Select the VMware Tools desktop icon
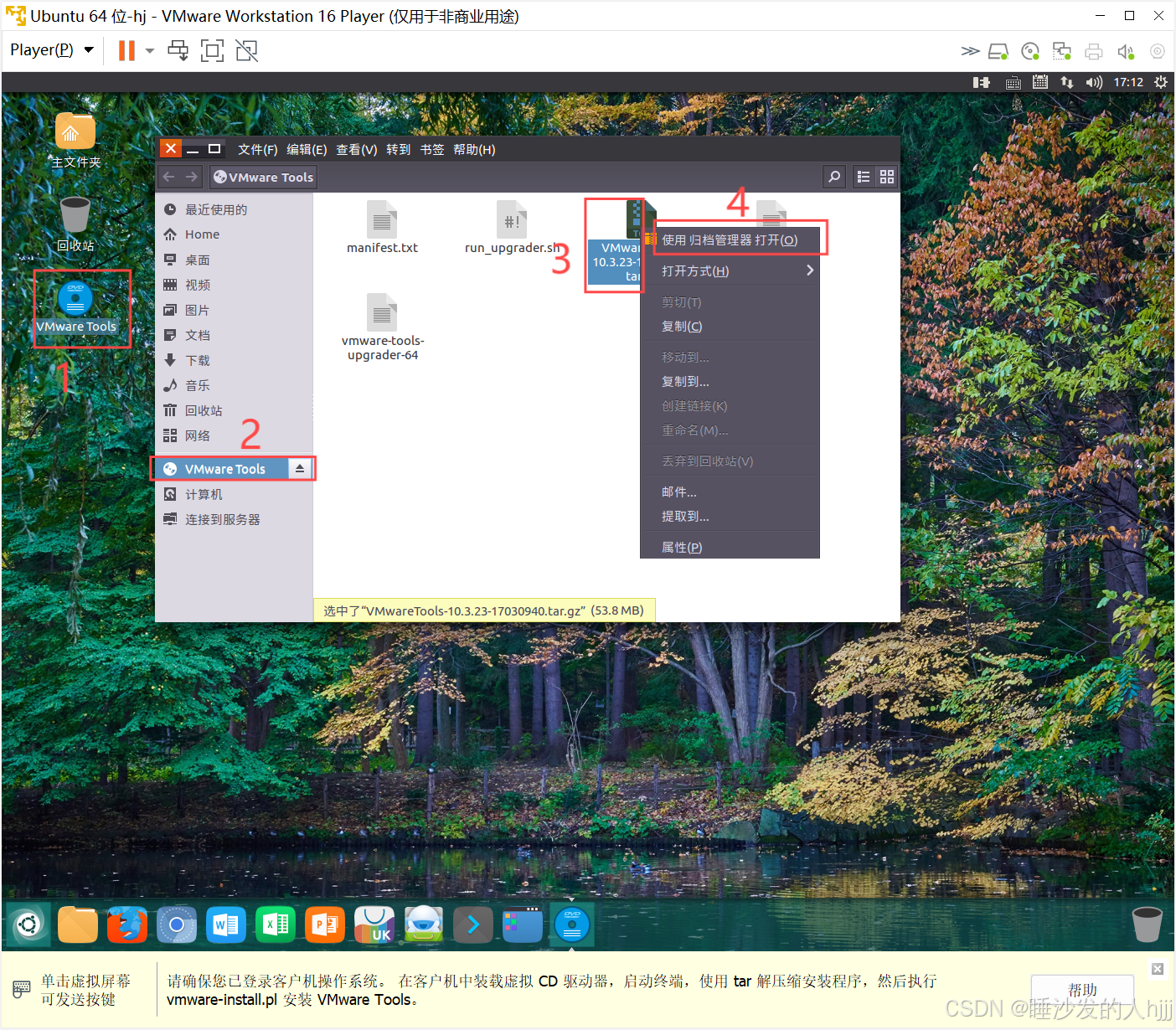Viewport: 1176px width, 1030px height. click(x=75, y=307)
